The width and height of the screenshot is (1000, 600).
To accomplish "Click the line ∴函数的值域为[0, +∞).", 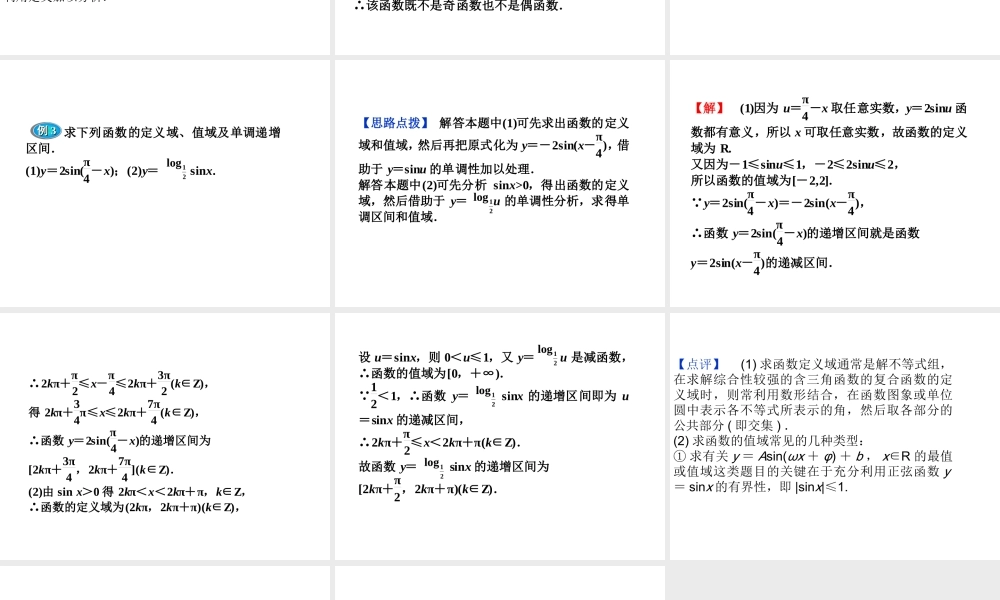I will pyautogui.click(x=431, y=373).
